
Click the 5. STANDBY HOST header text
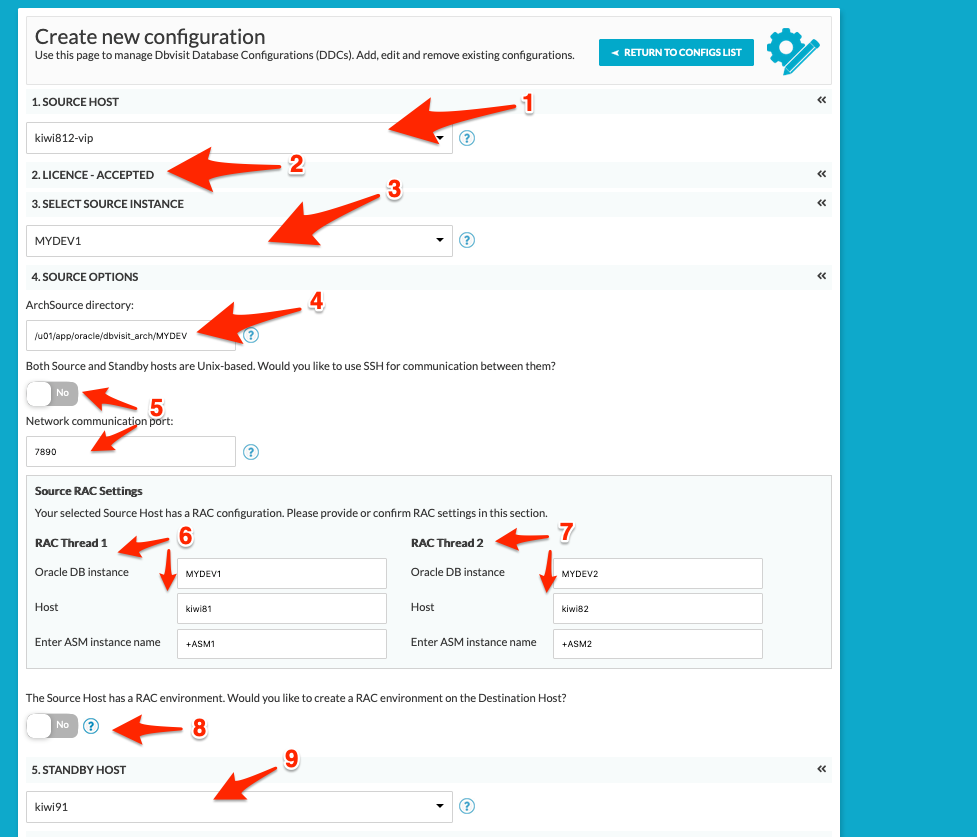click(79, 770)
